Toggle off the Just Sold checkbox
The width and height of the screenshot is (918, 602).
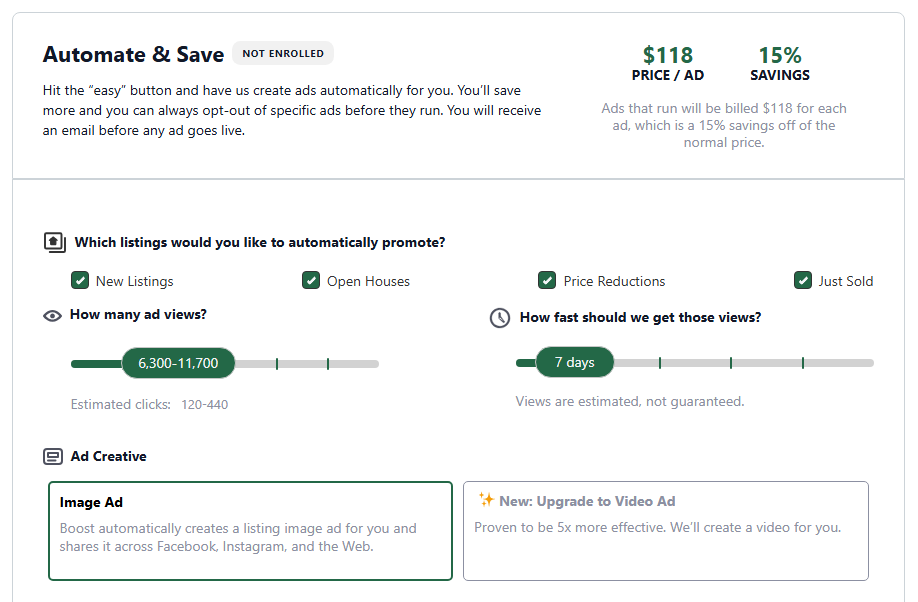coord(803,280)
